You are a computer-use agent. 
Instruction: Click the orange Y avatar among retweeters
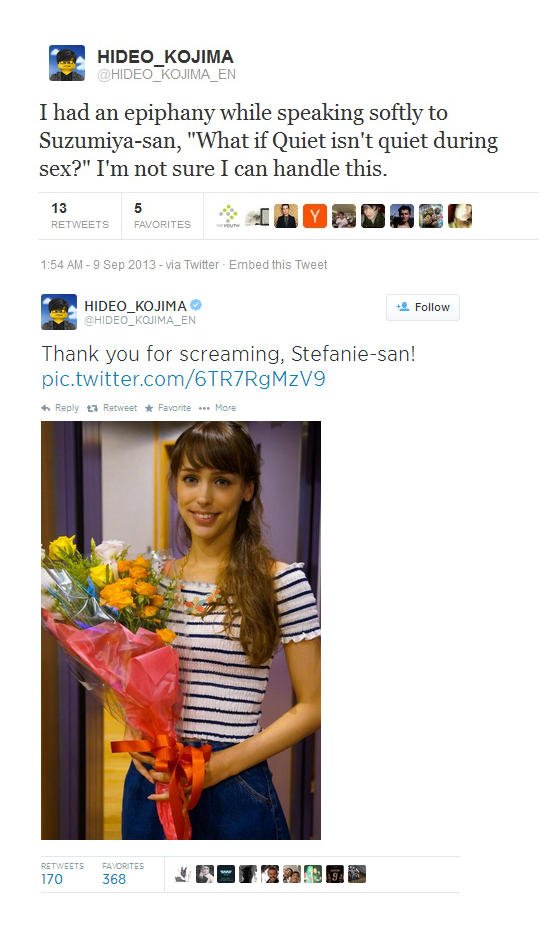[315, 216]
